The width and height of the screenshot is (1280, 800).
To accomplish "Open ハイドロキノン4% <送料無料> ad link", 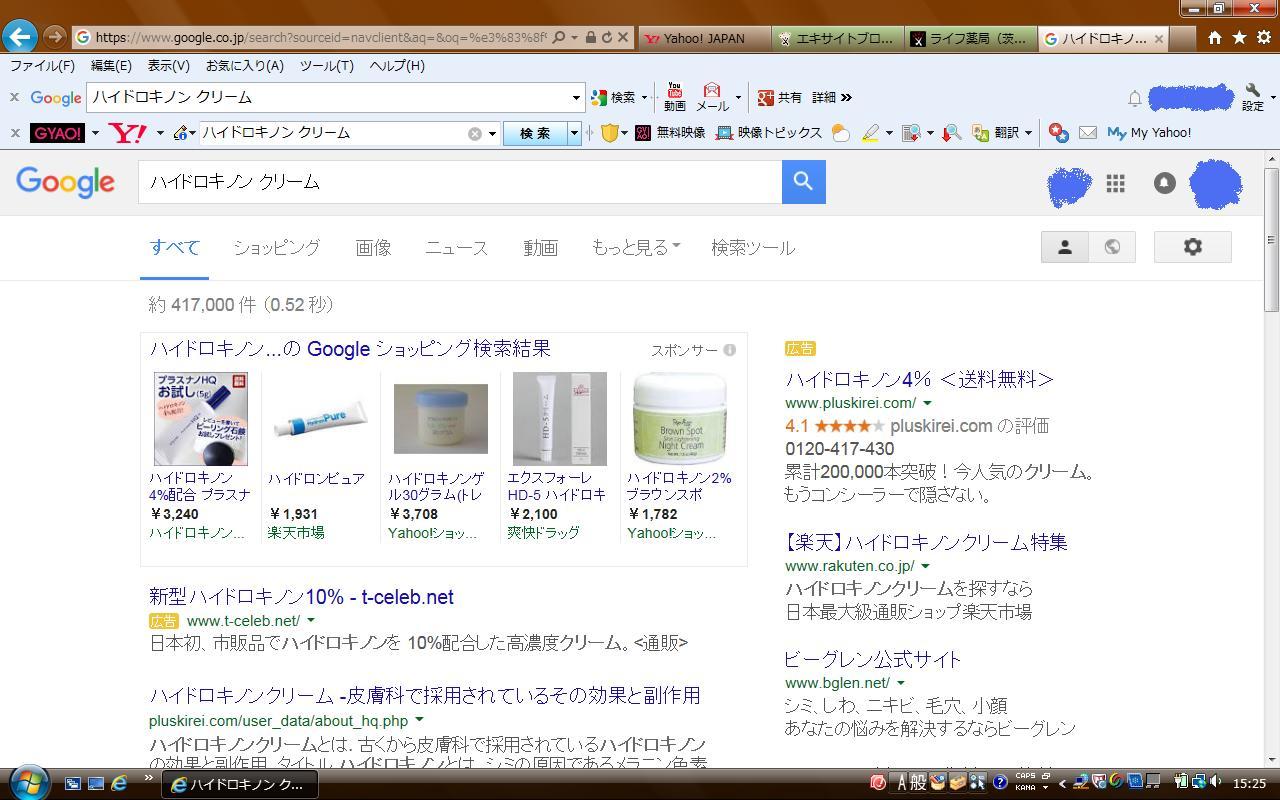I will 919,379.
